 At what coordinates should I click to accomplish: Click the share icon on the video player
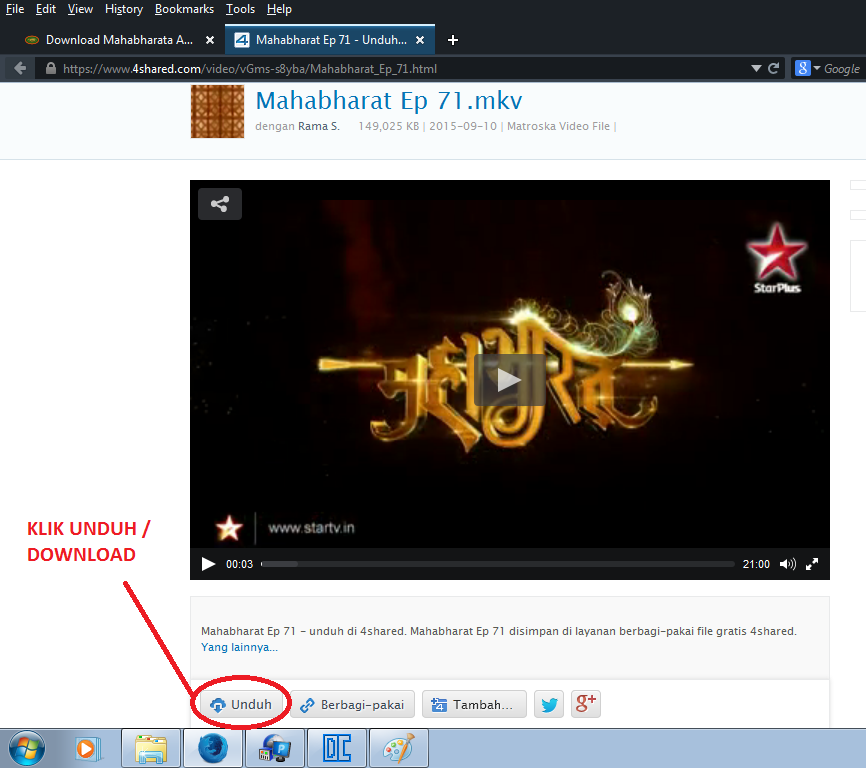point(220,204)
